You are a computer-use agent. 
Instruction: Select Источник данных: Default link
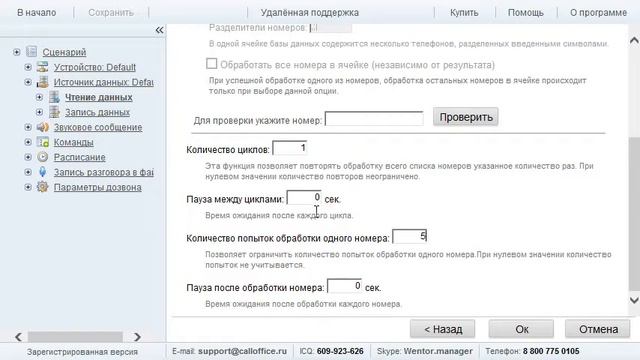click(104, 82)
